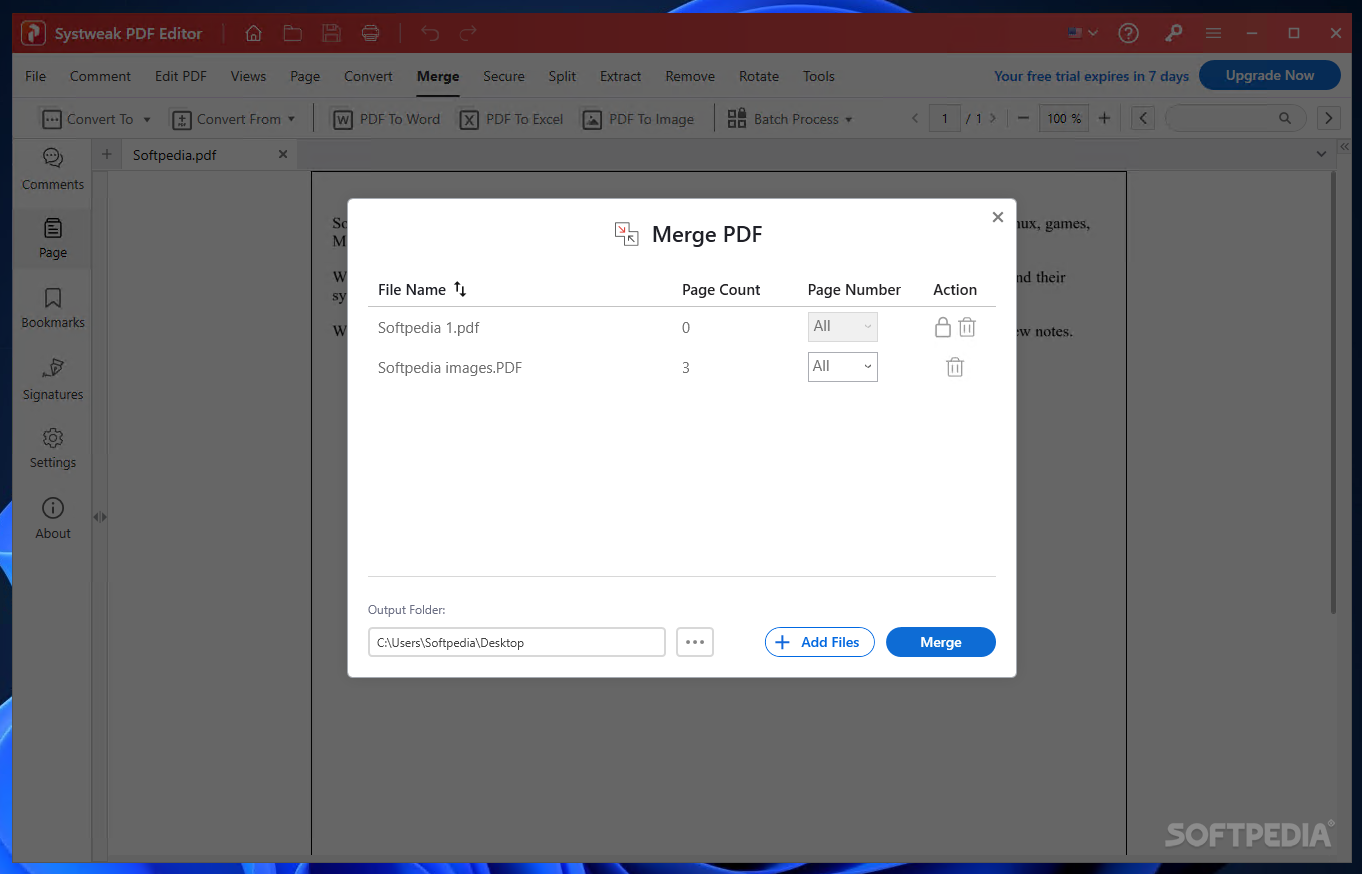This screenshot has height=874, width=1362.
Task: Open the Views menu
Action: click(x=248, y=76)
